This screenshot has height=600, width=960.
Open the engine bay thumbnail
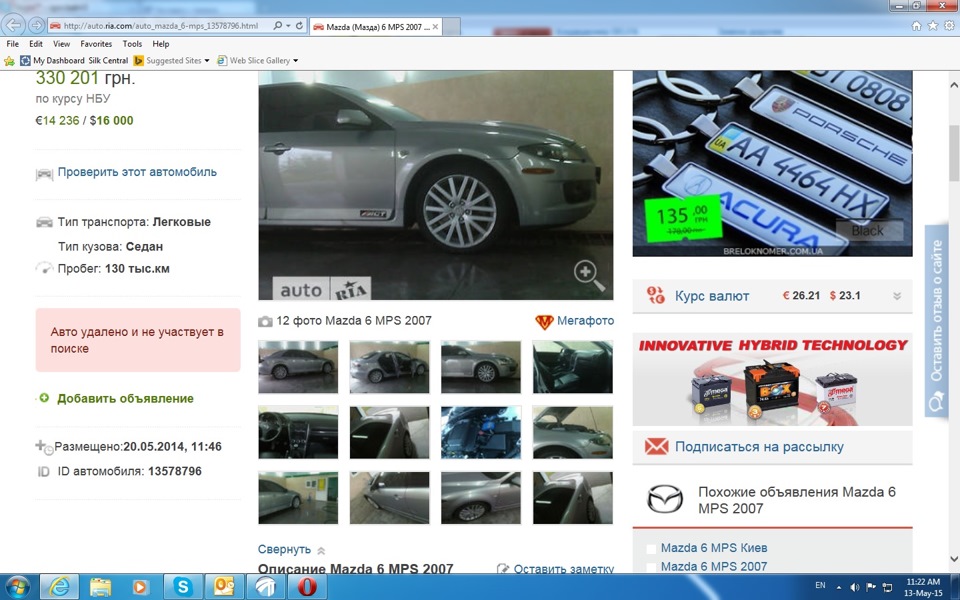481,432
